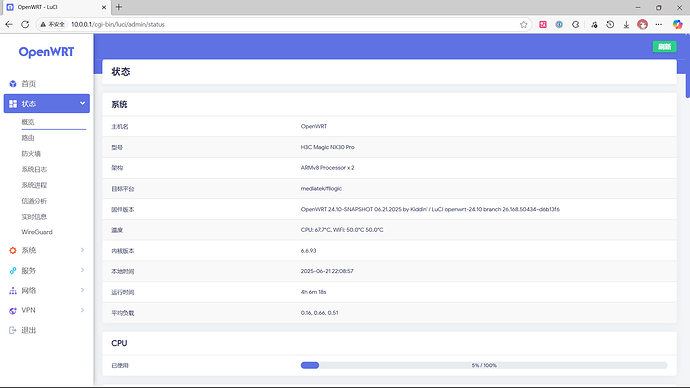Open the 实时信息 realtime info item
This screenshot has width=690, height=388.
point(34,217)
